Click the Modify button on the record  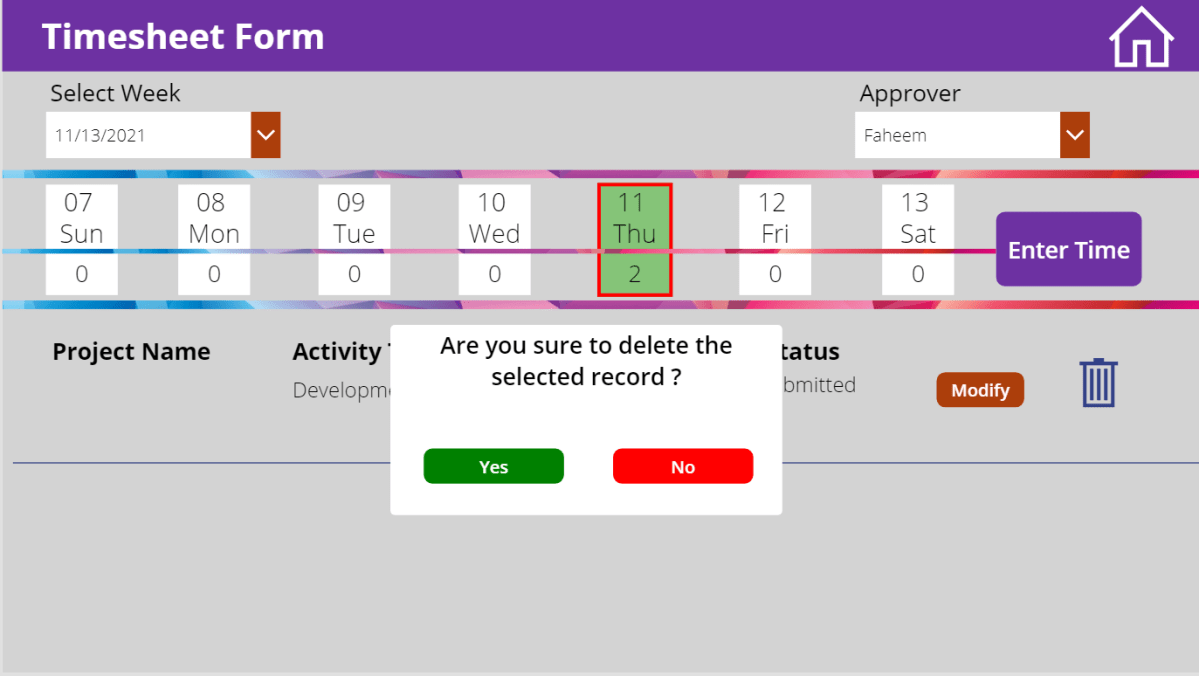(x=979, y=390)
